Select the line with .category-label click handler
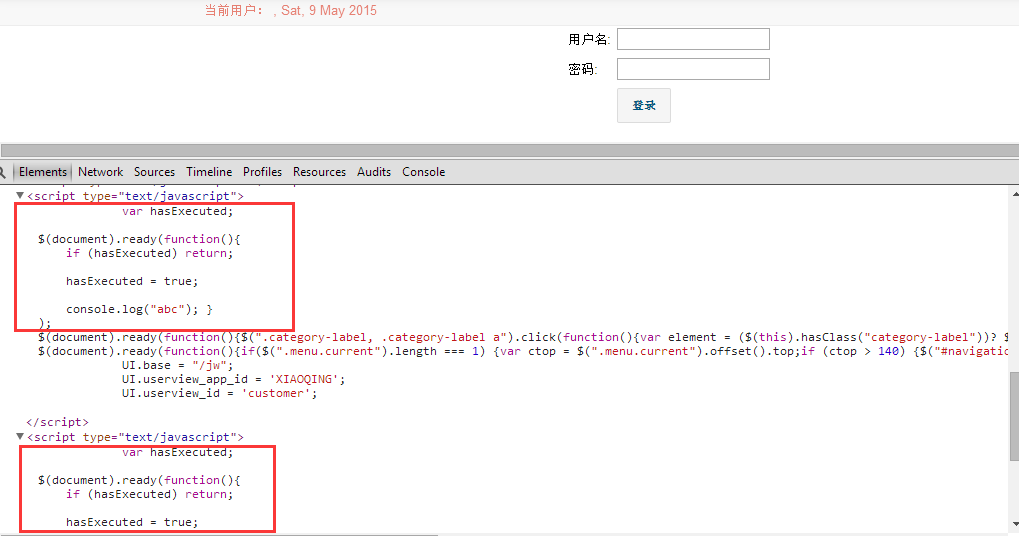This screenshot has width=1019, height=536. pyautogui.click(x=522, y=337)
